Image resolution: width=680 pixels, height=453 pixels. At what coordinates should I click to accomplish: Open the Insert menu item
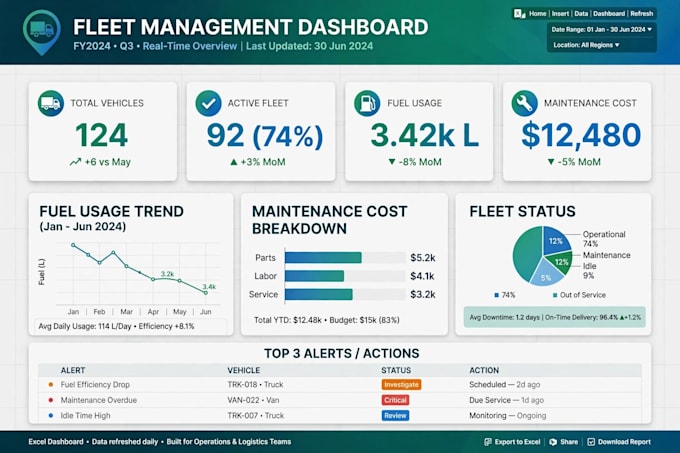[x=560, y=14]
